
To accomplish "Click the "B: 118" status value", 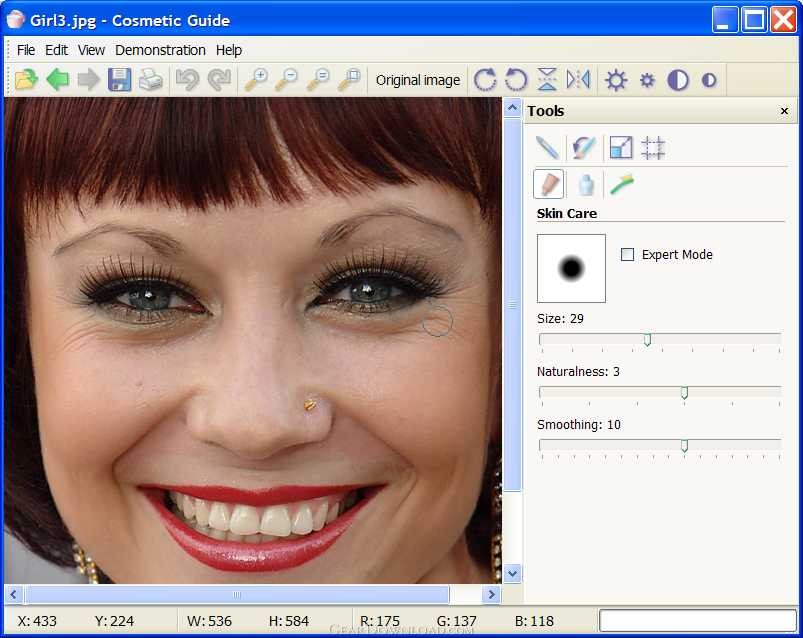I will click(x=534, y=621).
